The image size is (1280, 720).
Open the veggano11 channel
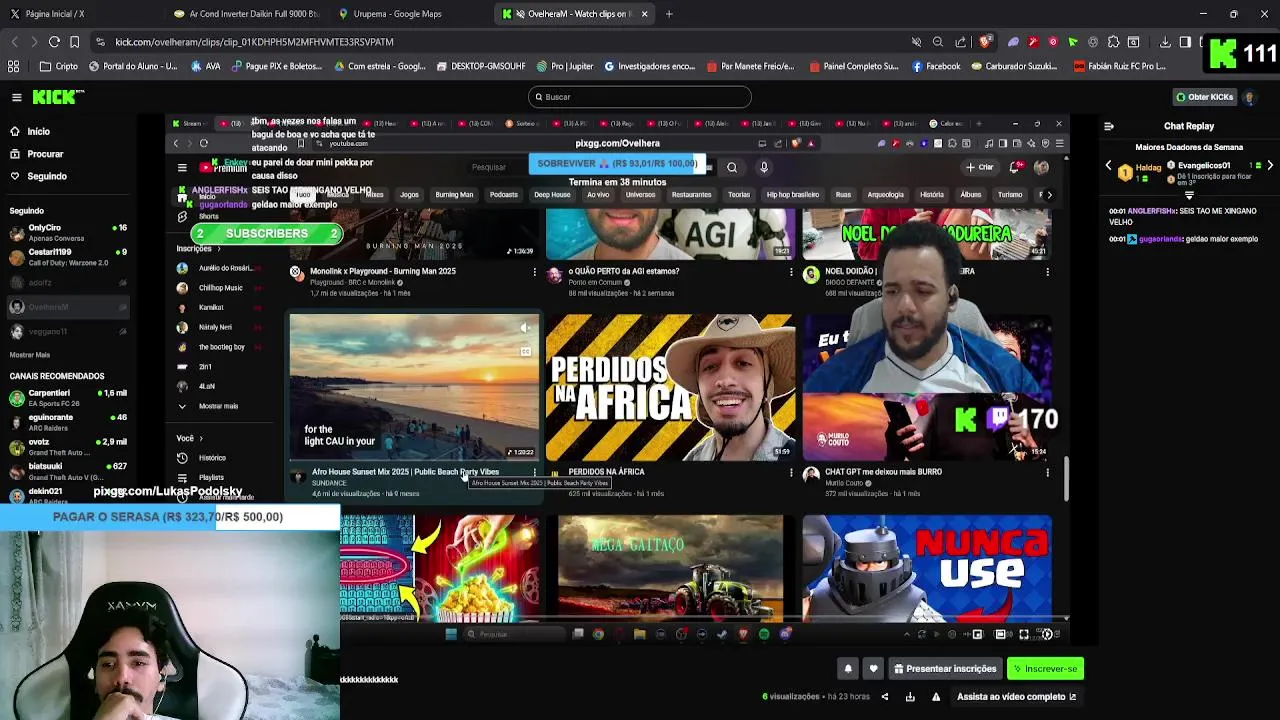68,332
